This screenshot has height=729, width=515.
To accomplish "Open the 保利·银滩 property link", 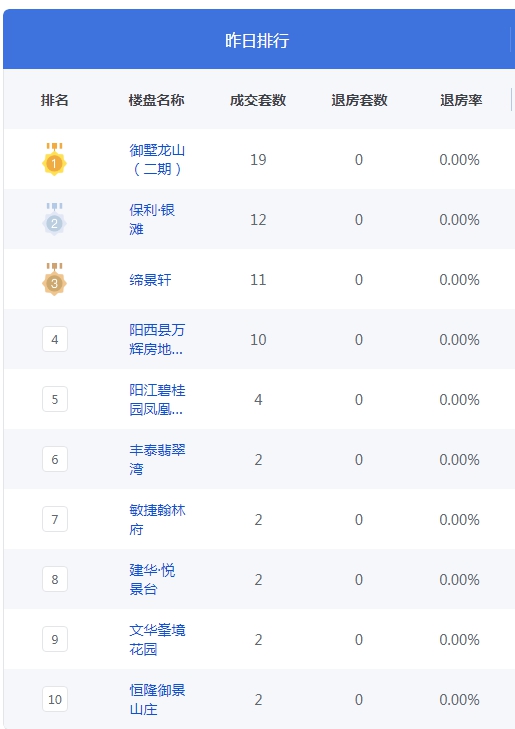I will point(152,219).
